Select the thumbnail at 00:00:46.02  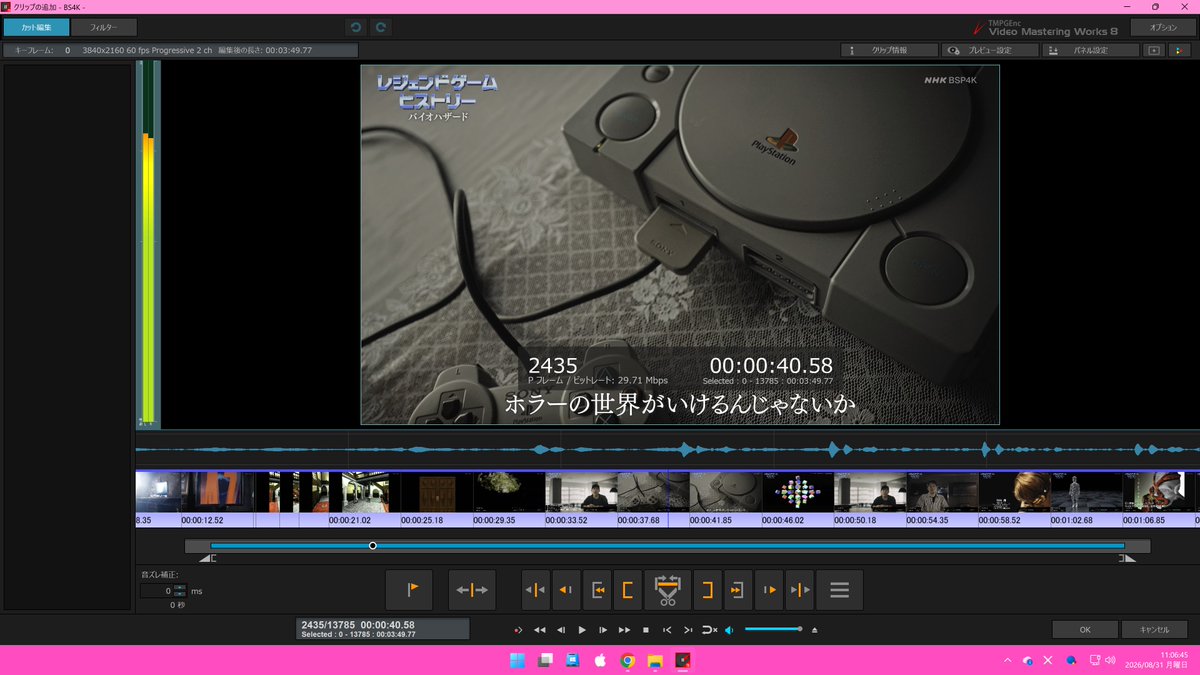(x=798, y=492)
